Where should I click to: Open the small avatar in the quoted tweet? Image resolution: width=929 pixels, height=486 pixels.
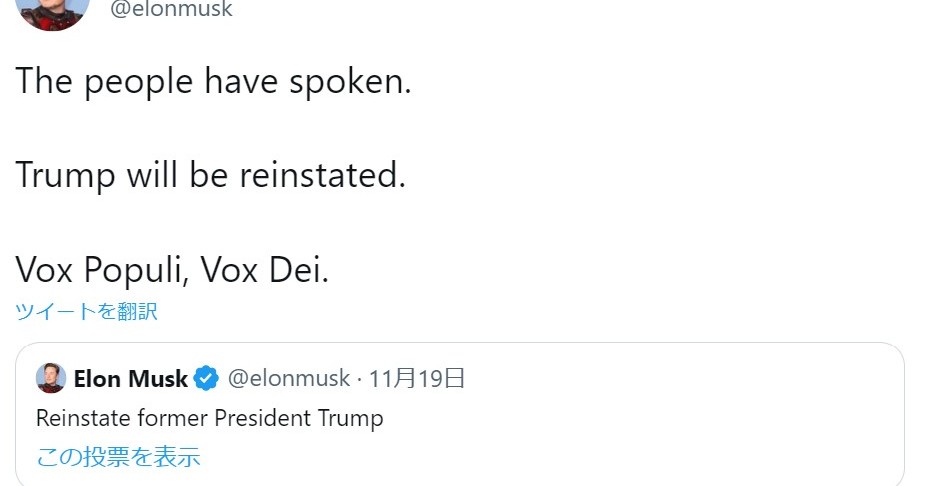51,378
